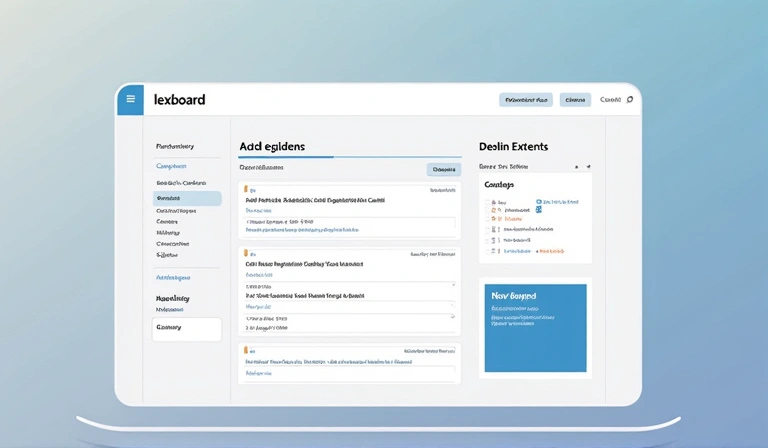
Task: Click the orange tag on the bottom card
Action: point(246,350)
